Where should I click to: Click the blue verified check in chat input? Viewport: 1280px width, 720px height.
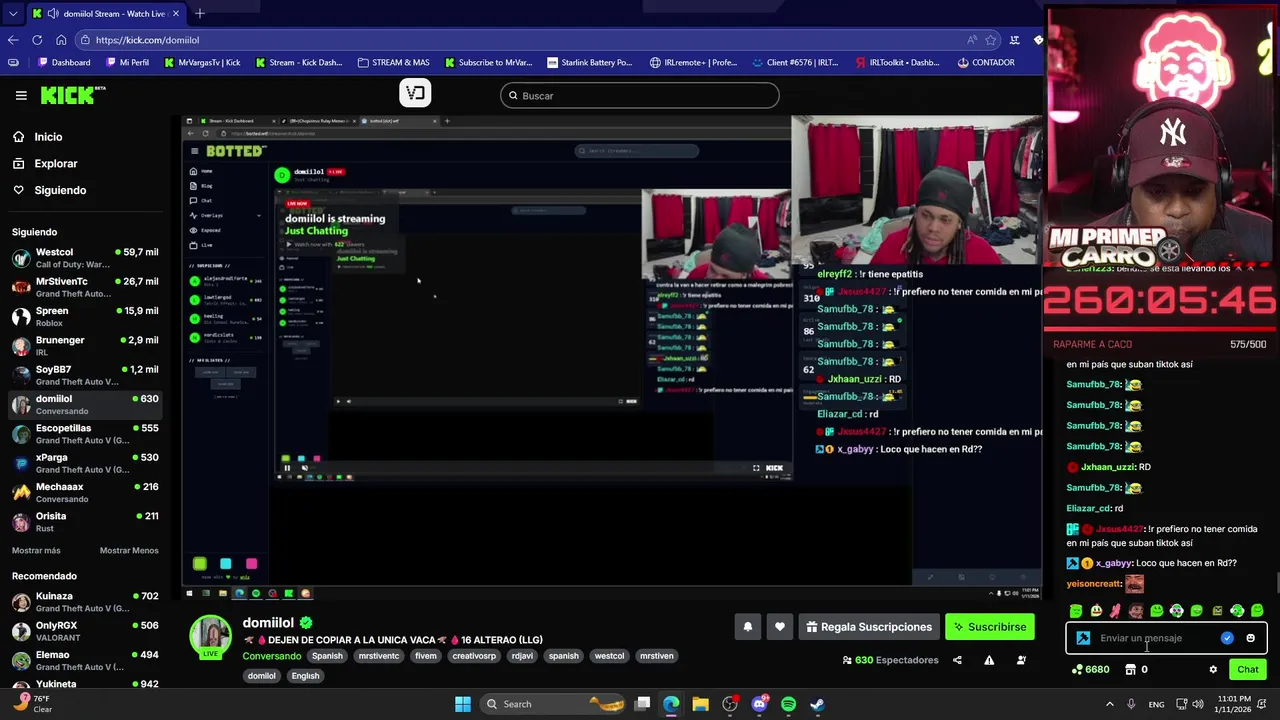(x=1227, y=638)
